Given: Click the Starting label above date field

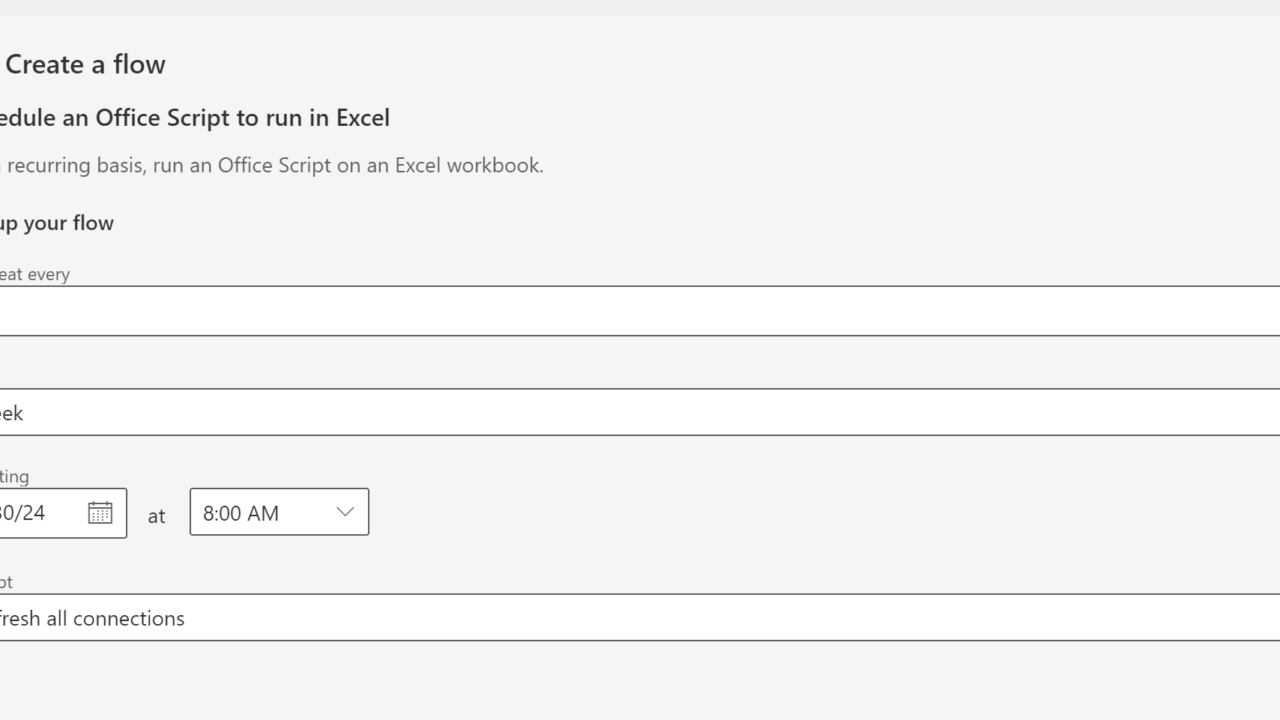Looking at the screenshot, I should 15,476.
